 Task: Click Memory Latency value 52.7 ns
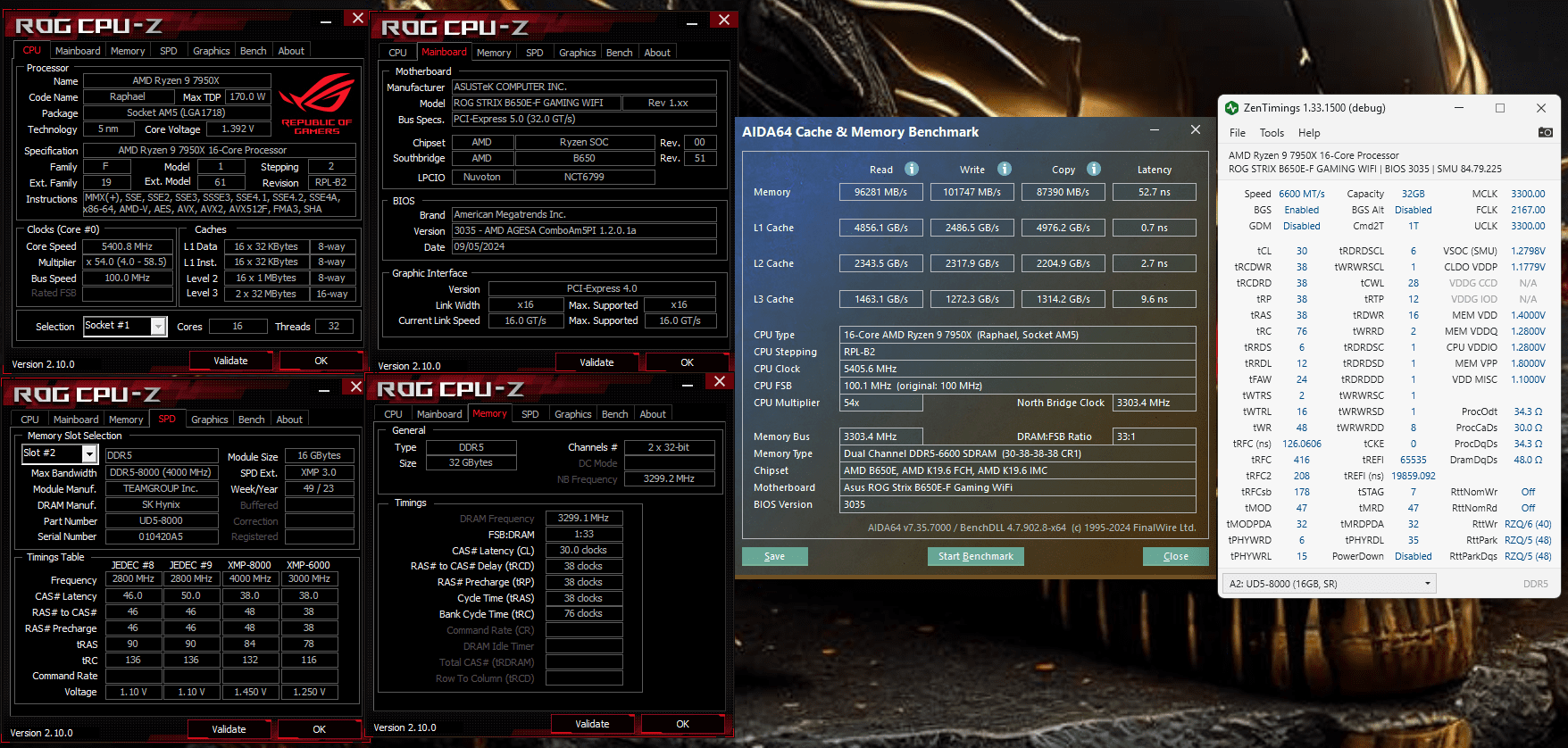point(1155,192)
